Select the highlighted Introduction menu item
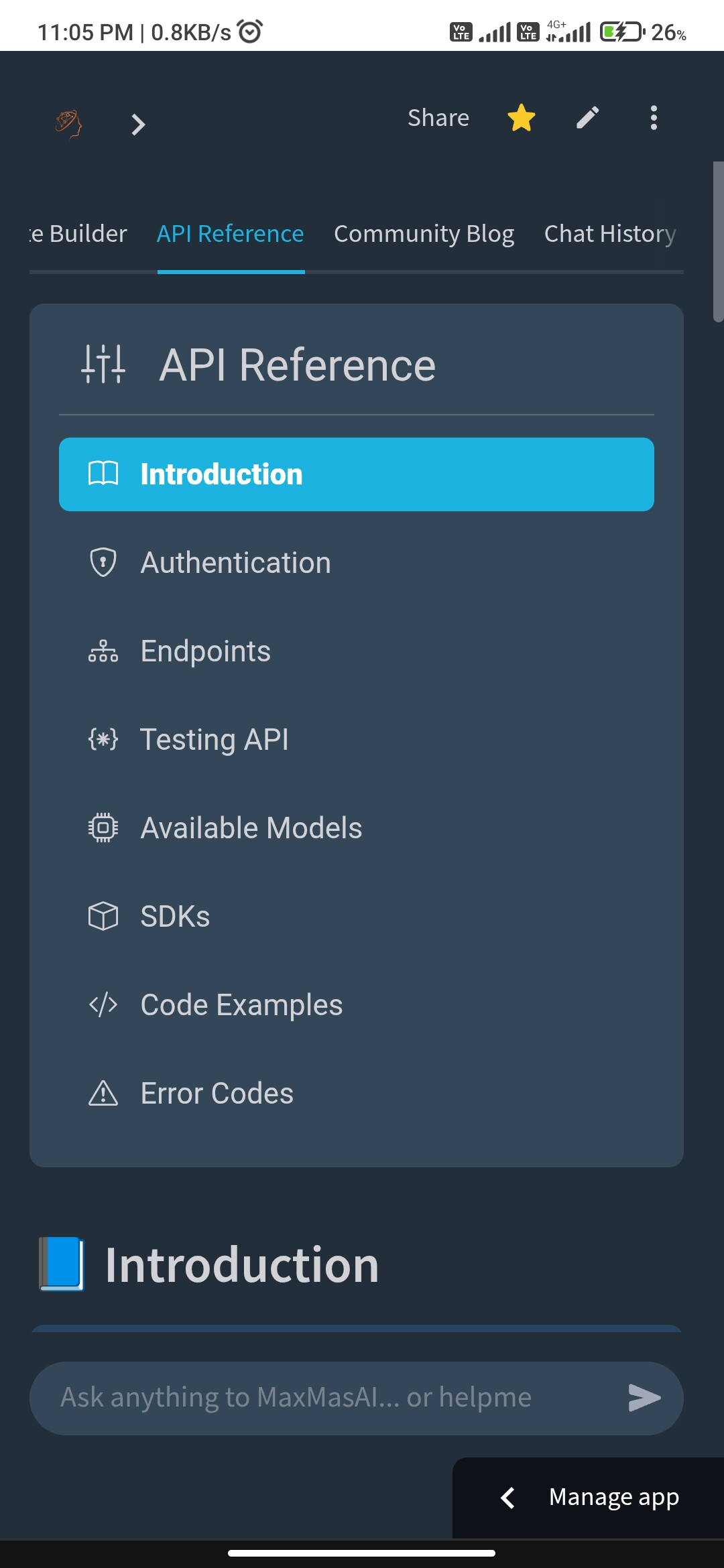The image size is (724, 1568). tap(357, 474)
